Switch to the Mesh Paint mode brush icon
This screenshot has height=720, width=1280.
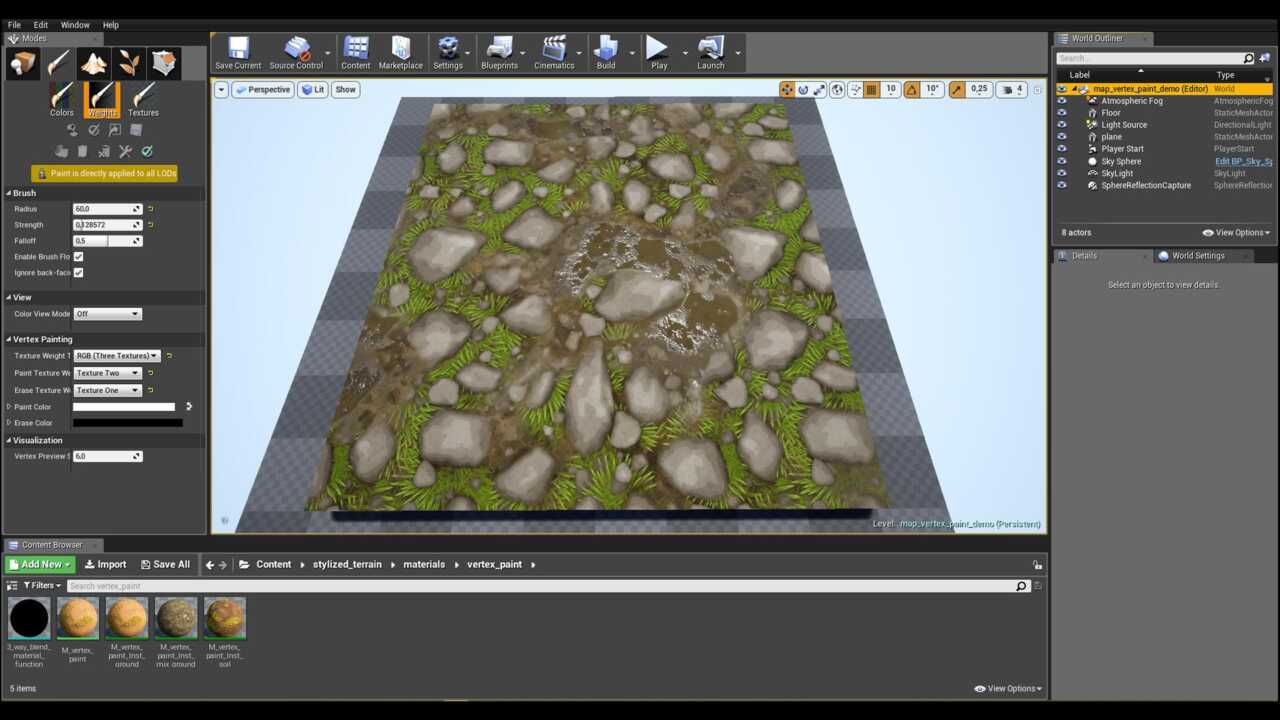58,63
